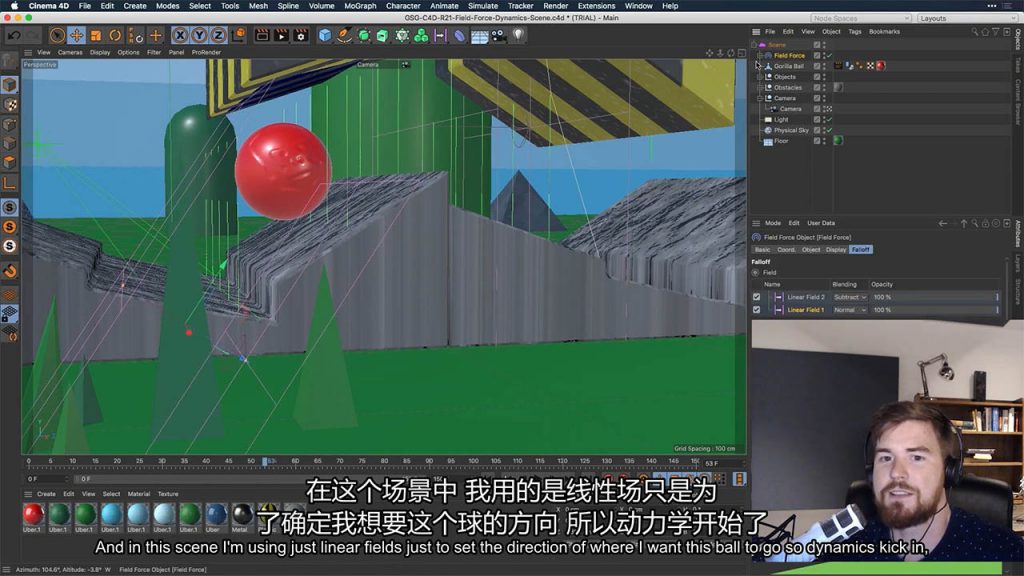
Task: Open the Linear Field icon in toolbar
Action: [x=441, y=35]
